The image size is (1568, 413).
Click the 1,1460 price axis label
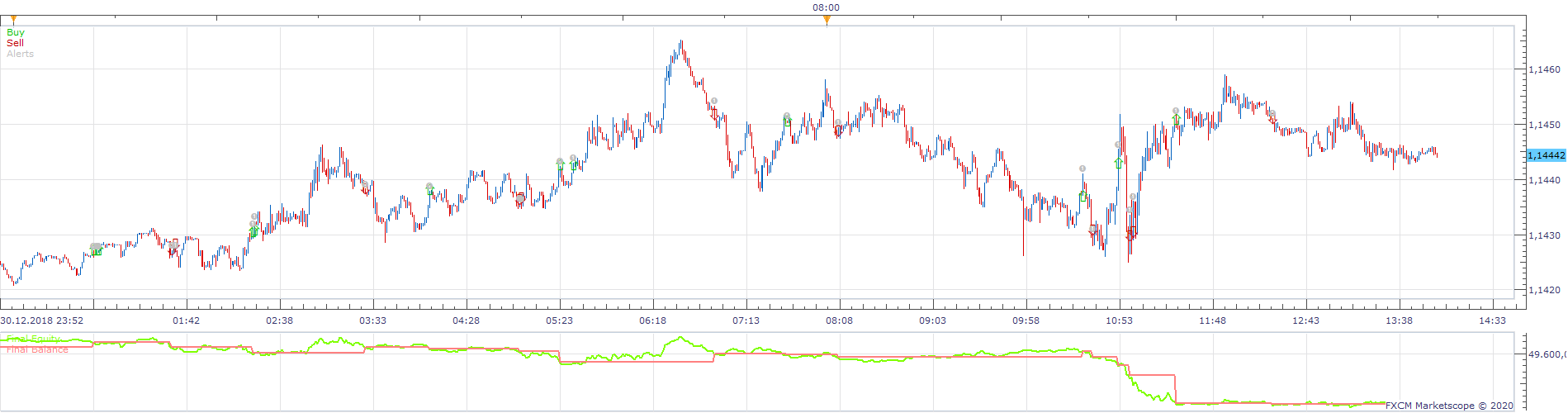coord(1544,69)
